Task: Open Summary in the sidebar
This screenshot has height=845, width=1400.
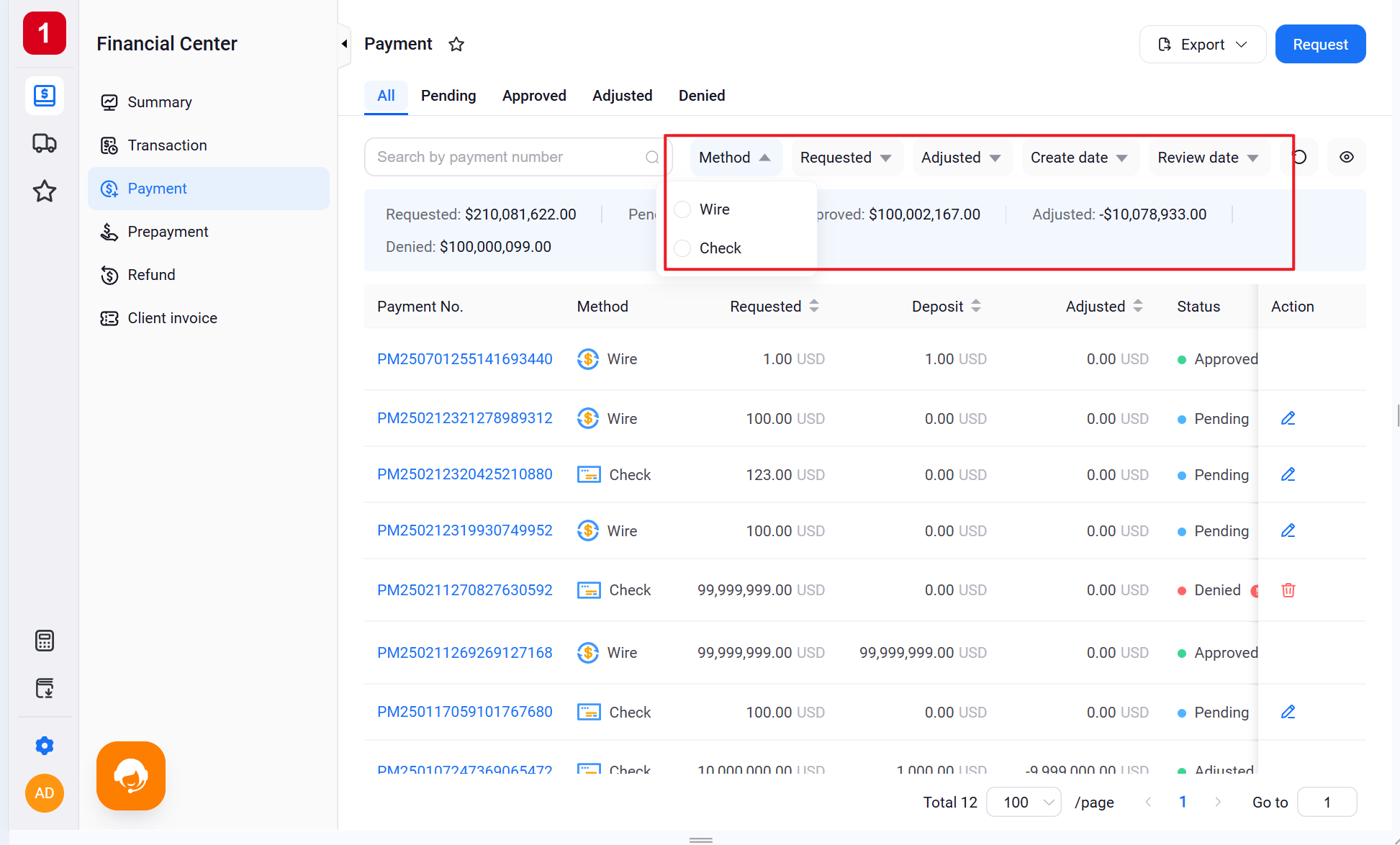Action: point(209,102)
